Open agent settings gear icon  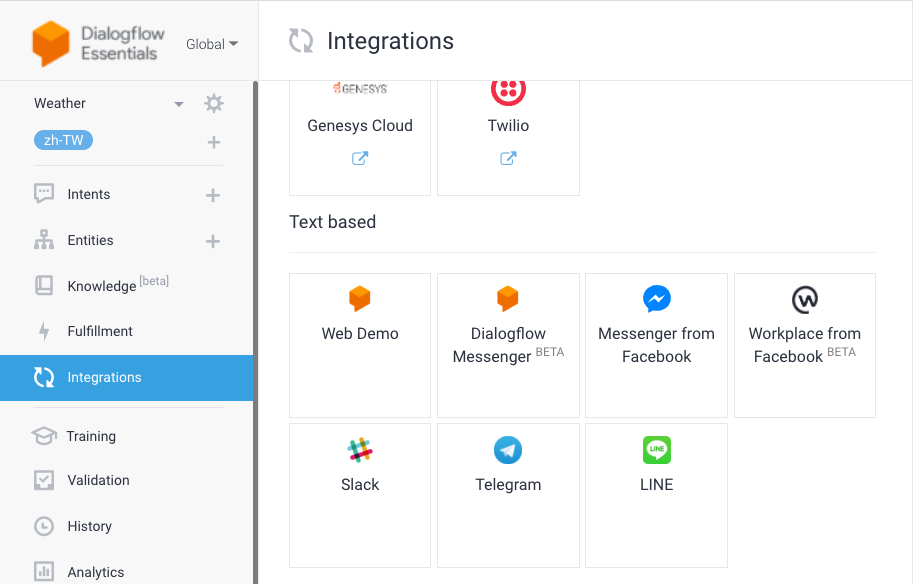tap(214, 103)
